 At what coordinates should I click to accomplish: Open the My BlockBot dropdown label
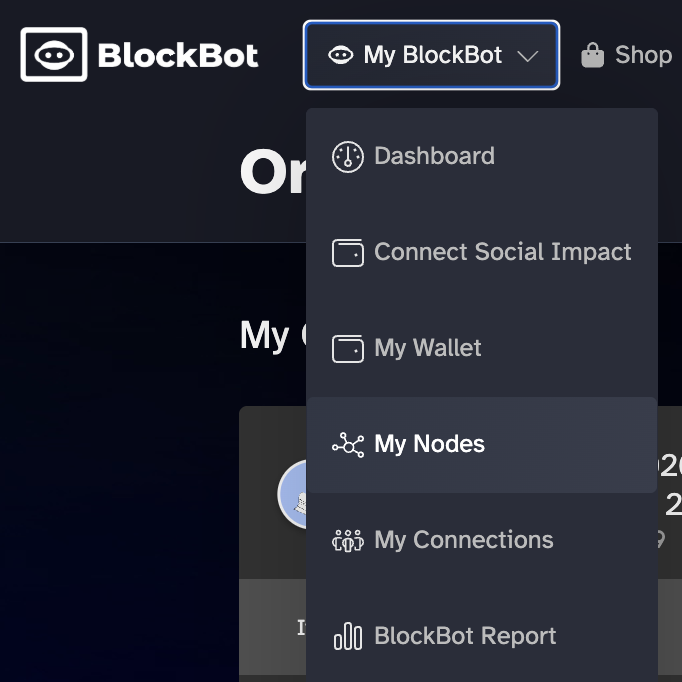click(433, 55)
